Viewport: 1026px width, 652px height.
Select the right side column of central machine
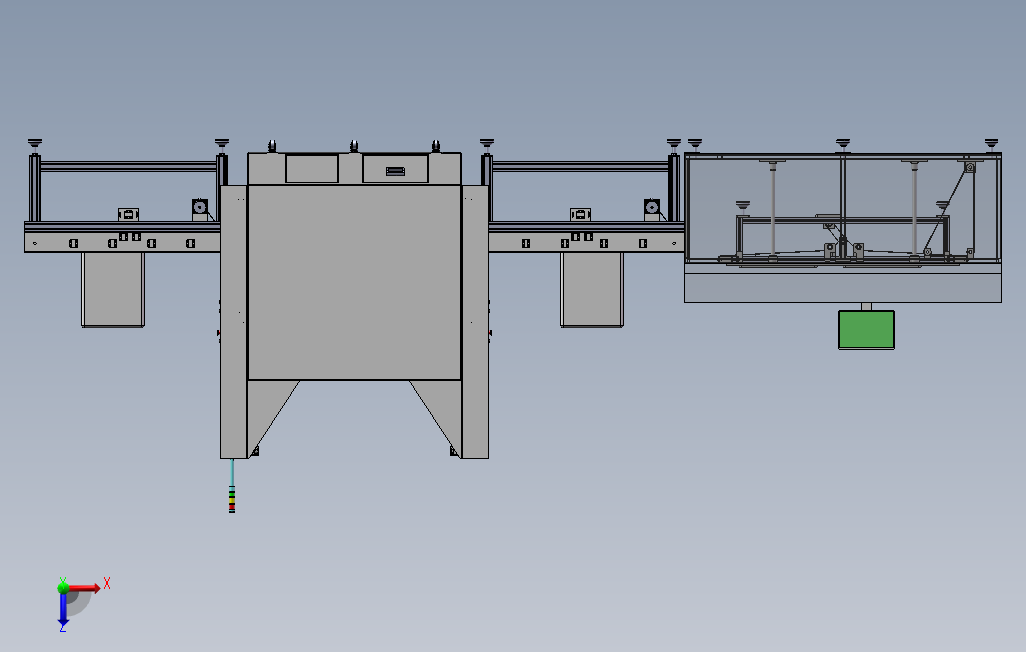(x=475, y=321)
